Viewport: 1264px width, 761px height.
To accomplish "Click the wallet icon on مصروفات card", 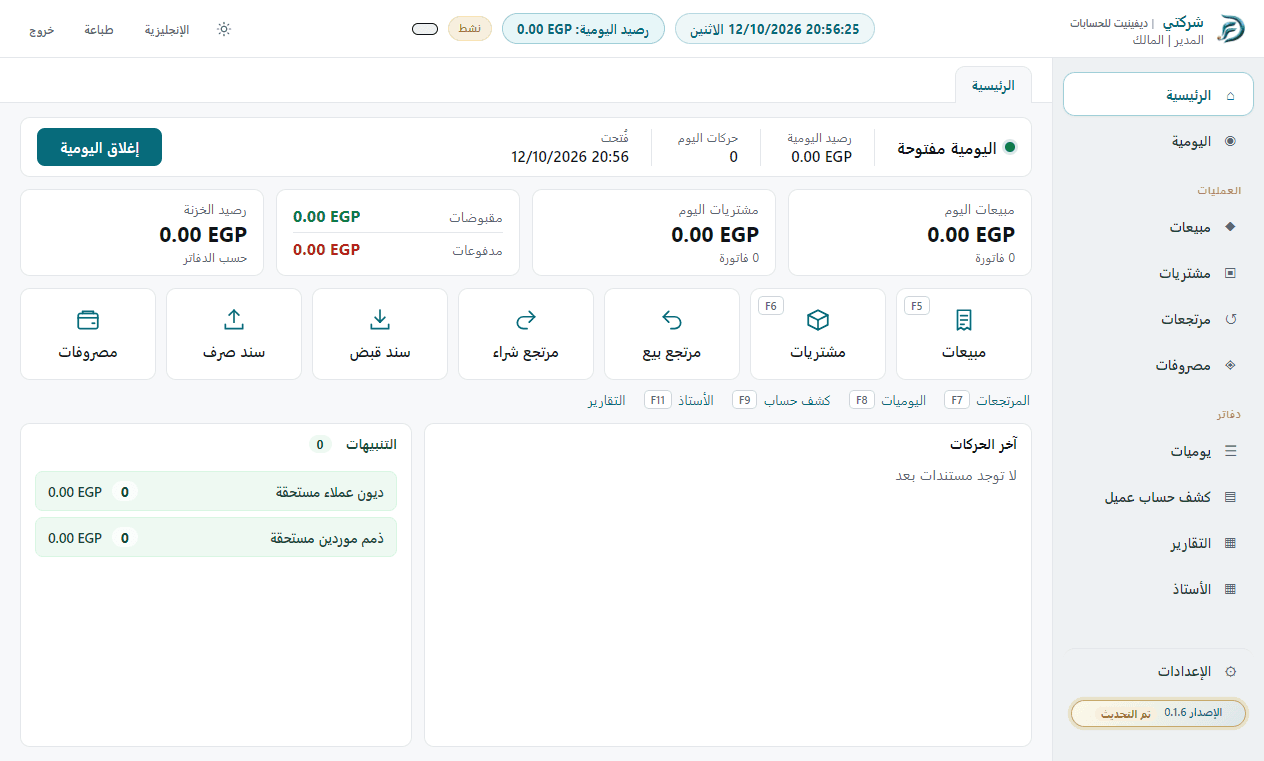I will pos(88,320).
